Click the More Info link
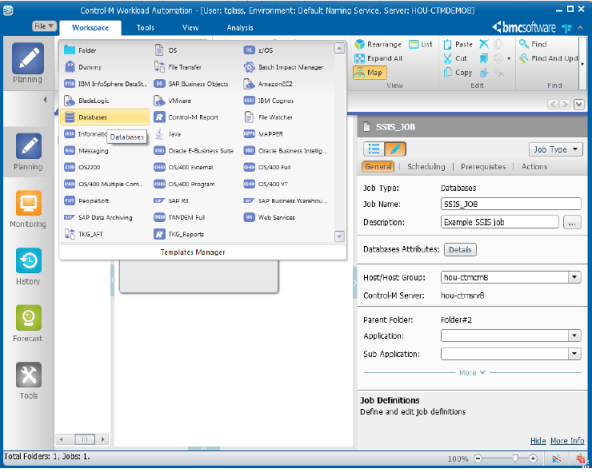This screenshot has height=472, width=592. point(567,441)
